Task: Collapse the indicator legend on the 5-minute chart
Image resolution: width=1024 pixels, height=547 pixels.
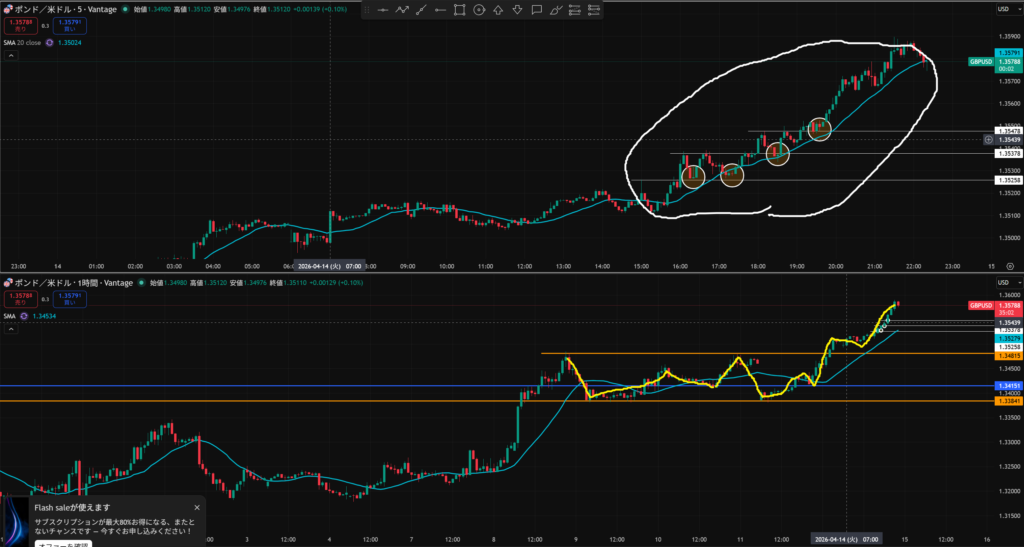Action: pyautogui.click(x=11, y=57)
